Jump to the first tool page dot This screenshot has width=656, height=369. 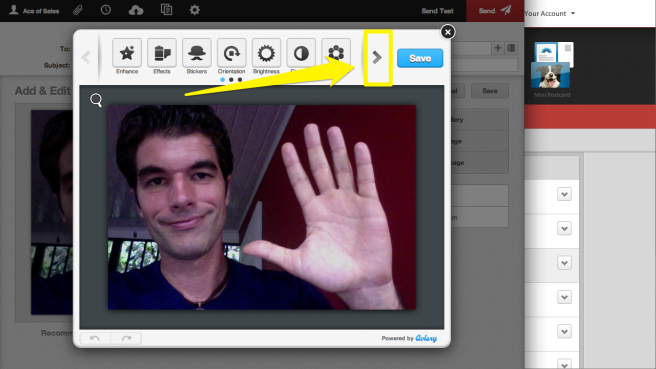(x=223, y=79)
